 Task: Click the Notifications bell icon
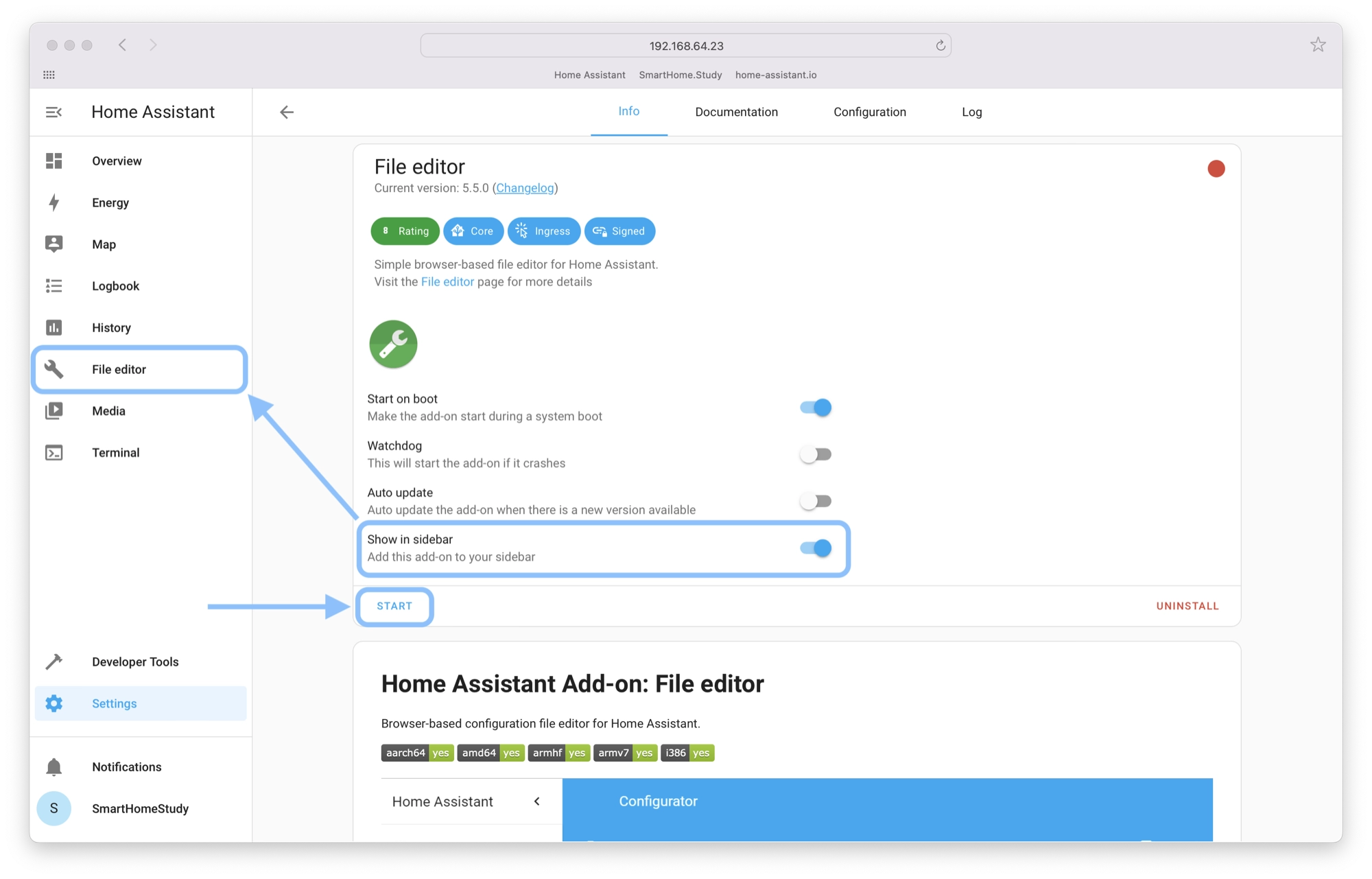point(54,767)
